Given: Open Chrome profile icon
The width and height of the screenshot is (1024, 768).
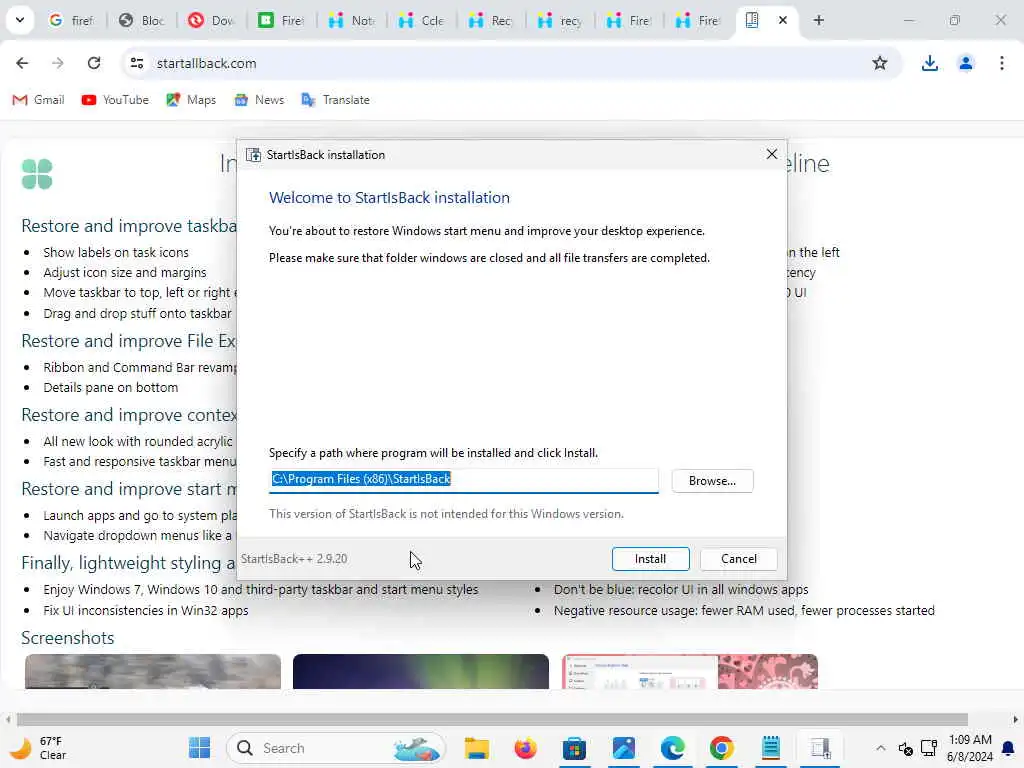Looking at the screenshot, I should [966, 63].
